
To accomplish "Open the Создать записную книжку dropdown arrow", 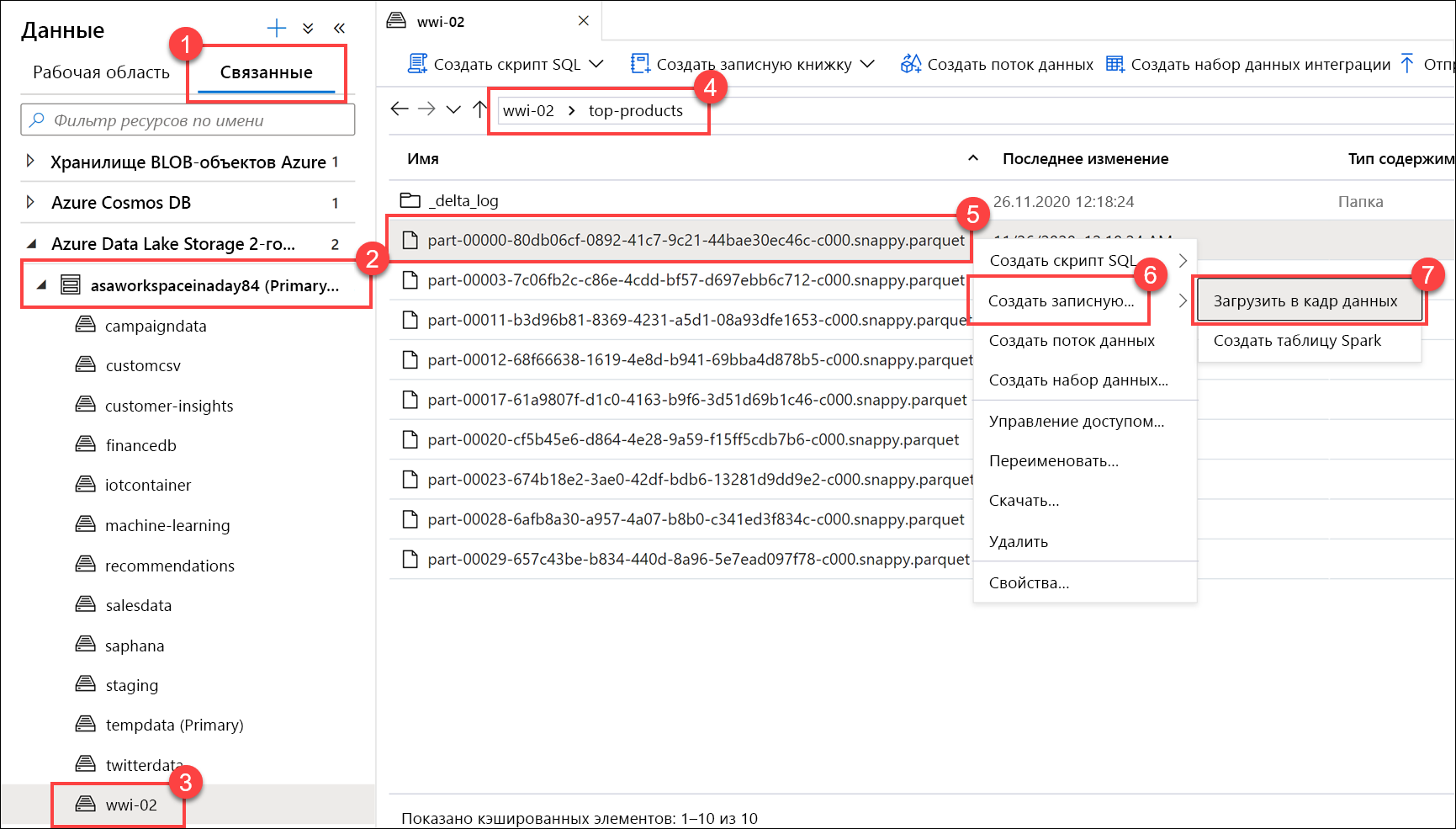I will coord(868,64).
